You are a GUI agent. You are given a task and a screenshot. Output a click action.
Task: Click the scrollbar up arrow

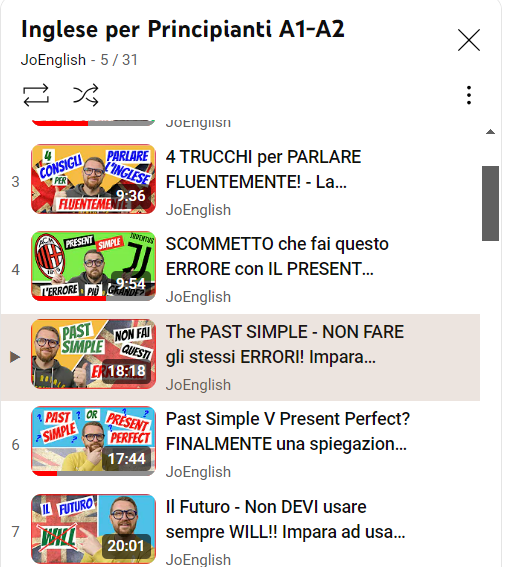coord(490,132)
